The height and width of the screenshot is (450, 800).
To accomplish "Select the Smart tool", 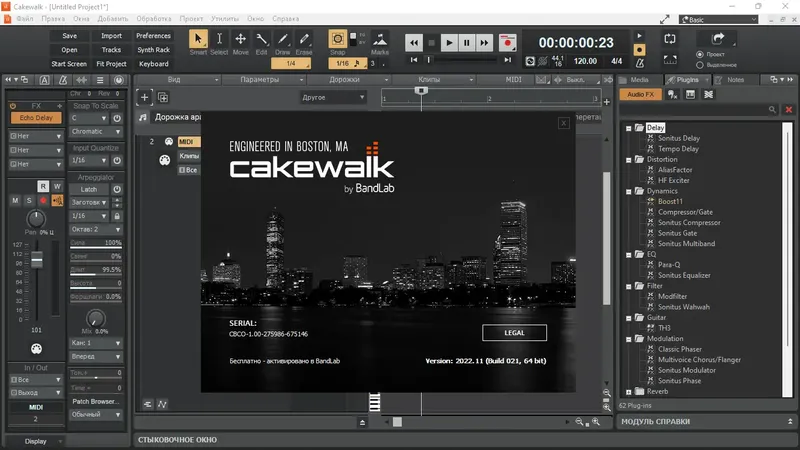I will [x=198, y=39].
